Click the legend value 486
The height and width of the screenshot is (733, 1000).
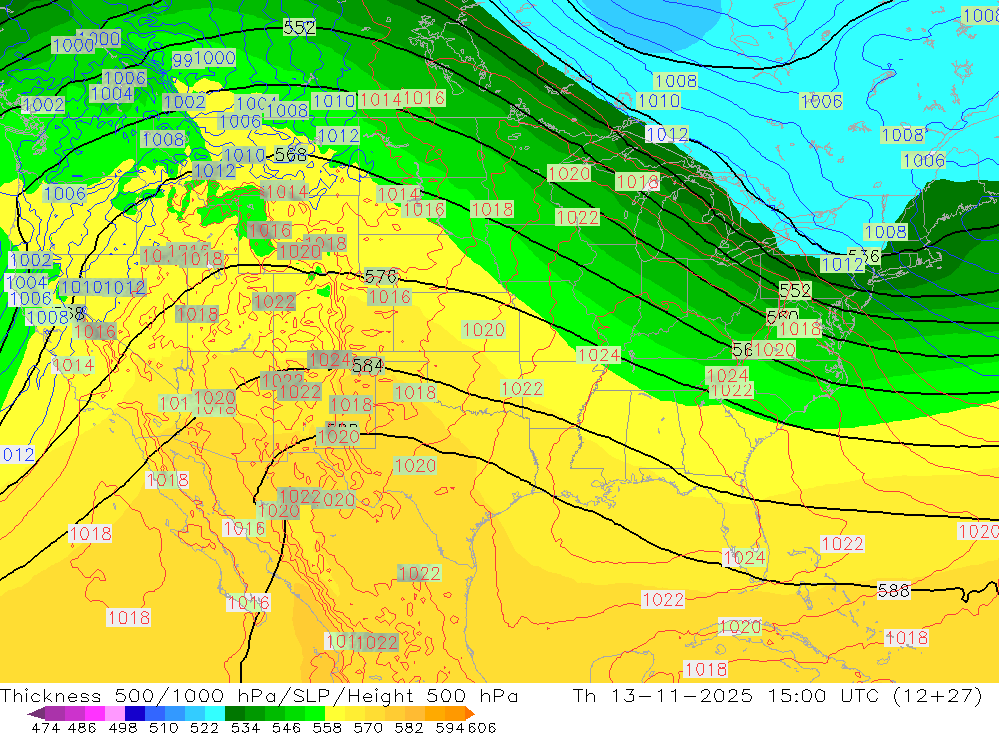pyautogui.click(x=82, y=727)
